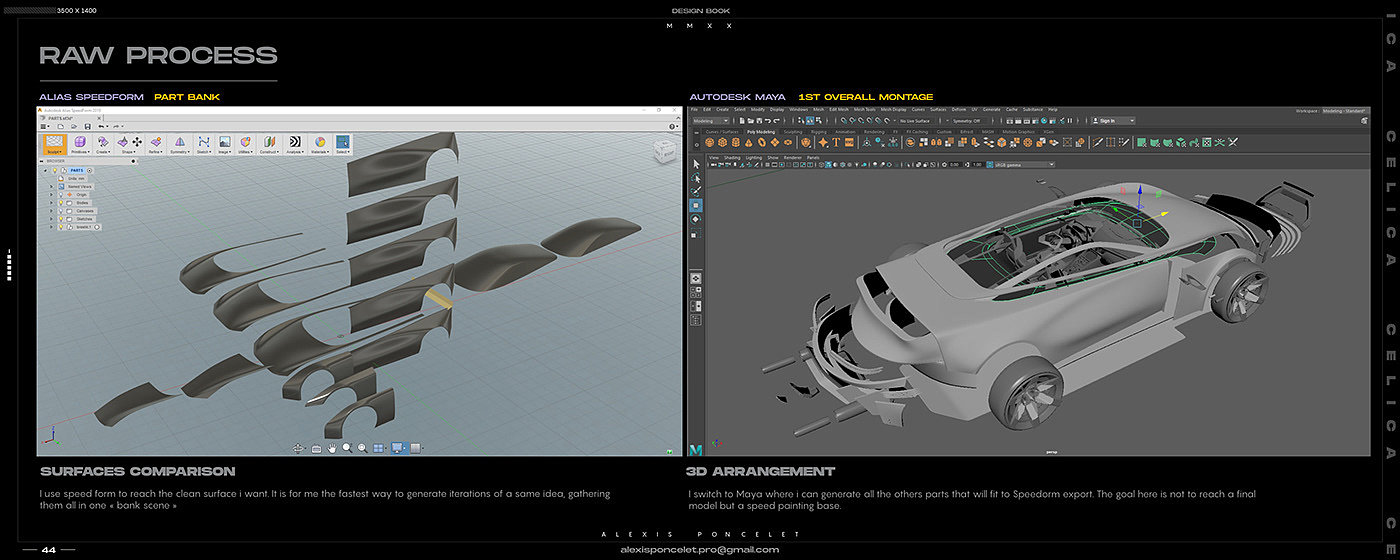Toggle visibility bulb for Sketches folder
This screenshot has height=560, width=1400.
60,219
